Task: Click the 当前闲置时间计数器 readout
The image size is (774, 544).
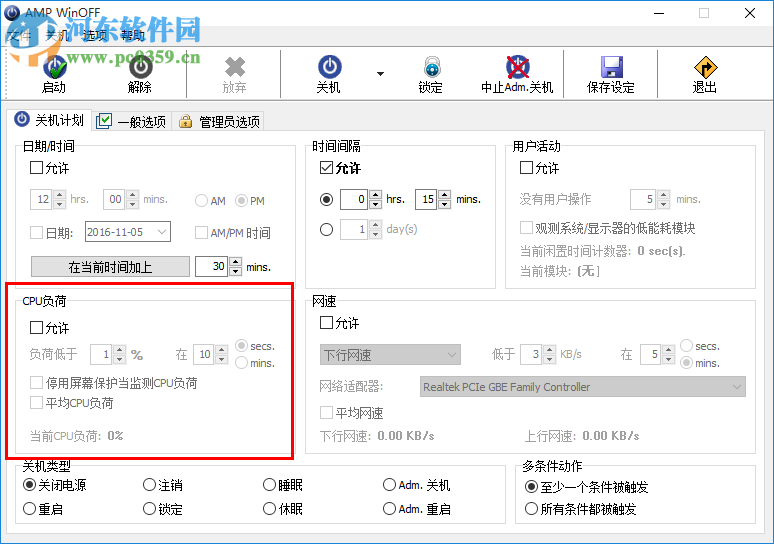Action: [603, 251]
